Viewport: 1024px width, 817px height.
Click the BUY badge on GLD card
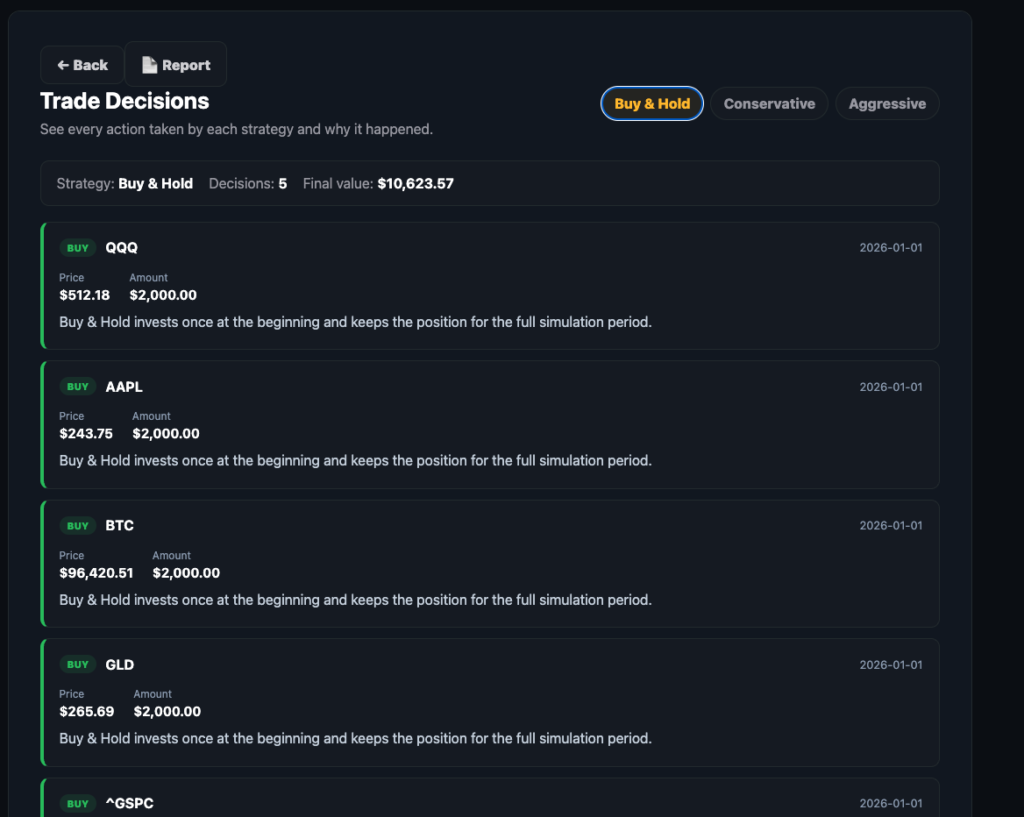pyautogui.click(x=78, y=664)
